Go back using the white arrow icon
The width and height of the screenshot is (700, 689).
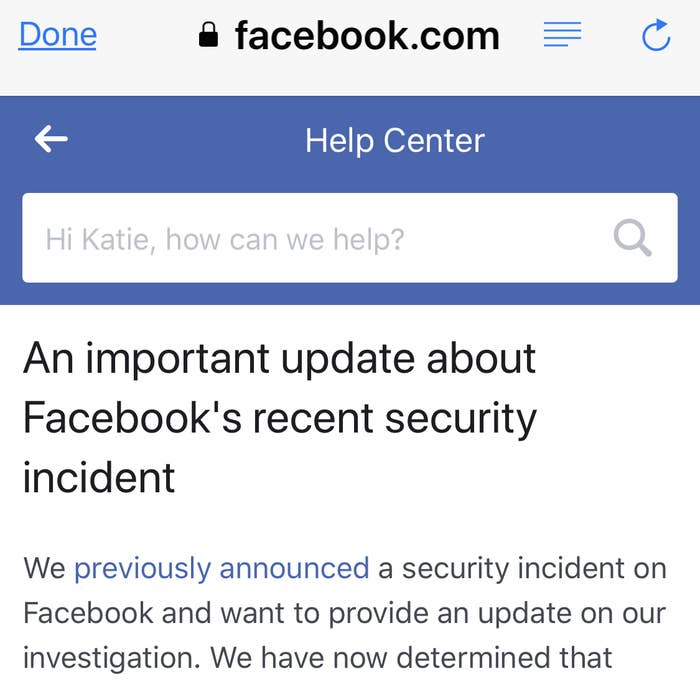(x=51, y=139)
